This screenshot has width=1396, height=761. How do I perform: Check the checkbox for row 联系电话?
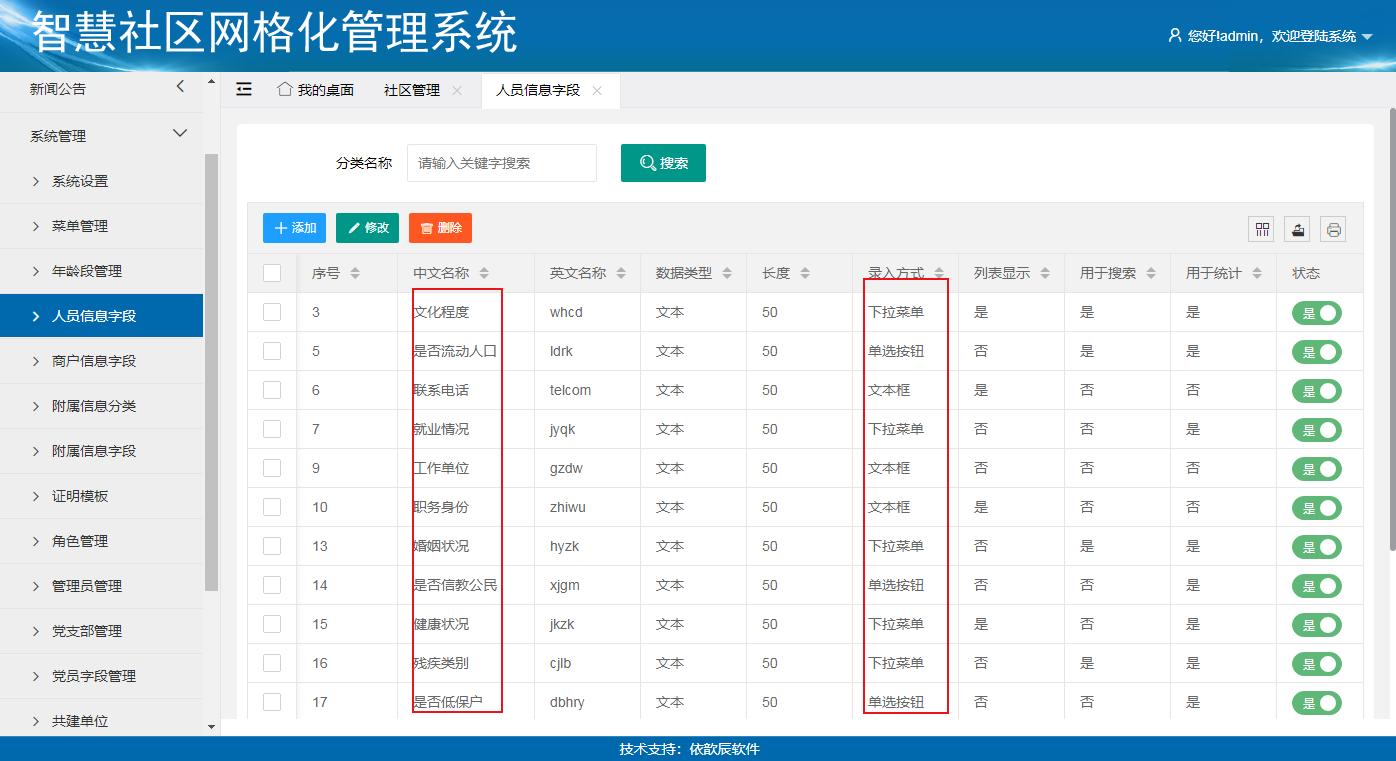pyautogui.click(x=272, y=390)
